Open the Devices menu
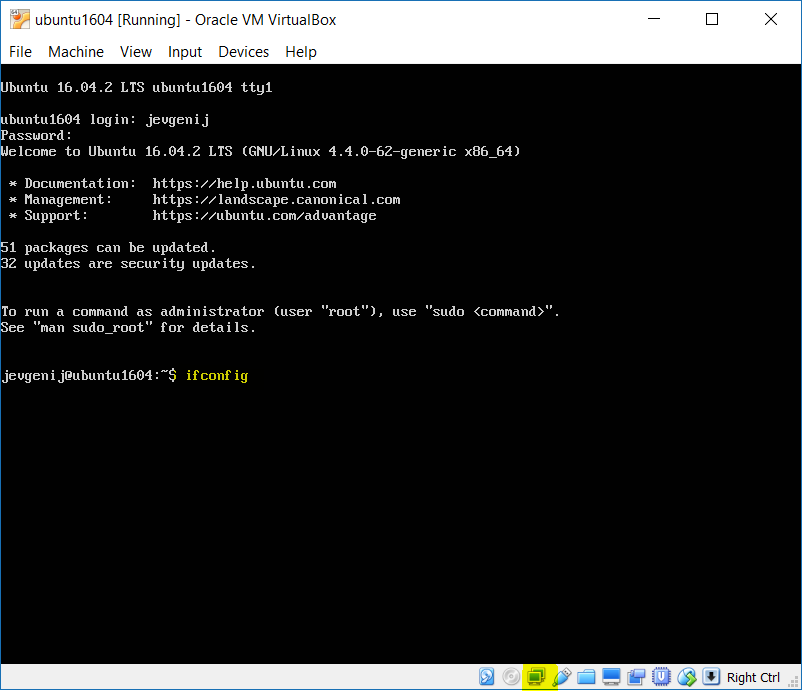 coord(243,52)
